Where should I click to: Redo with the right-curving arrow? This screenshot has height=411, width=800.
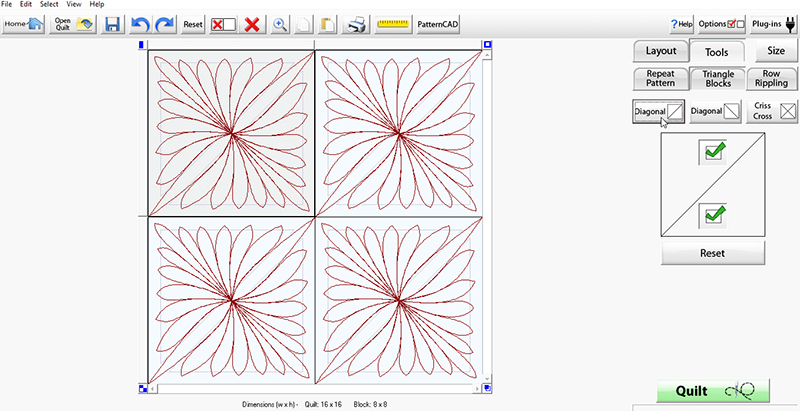coord(165,23)
